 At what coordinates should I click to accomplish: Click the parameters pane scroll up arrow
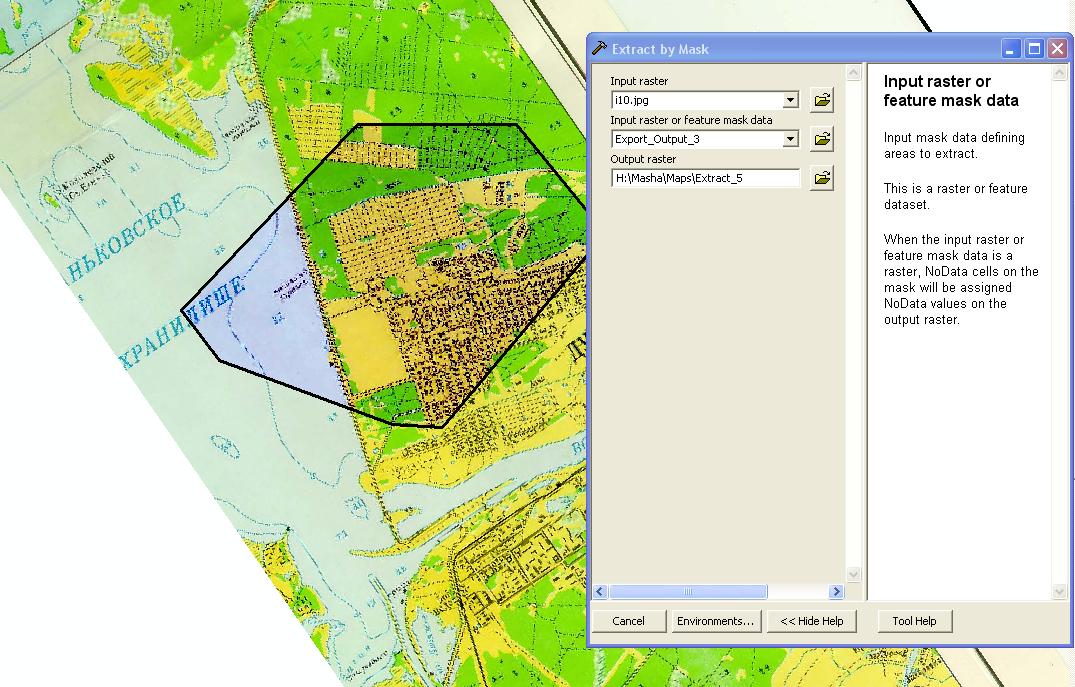click(854, 73)
